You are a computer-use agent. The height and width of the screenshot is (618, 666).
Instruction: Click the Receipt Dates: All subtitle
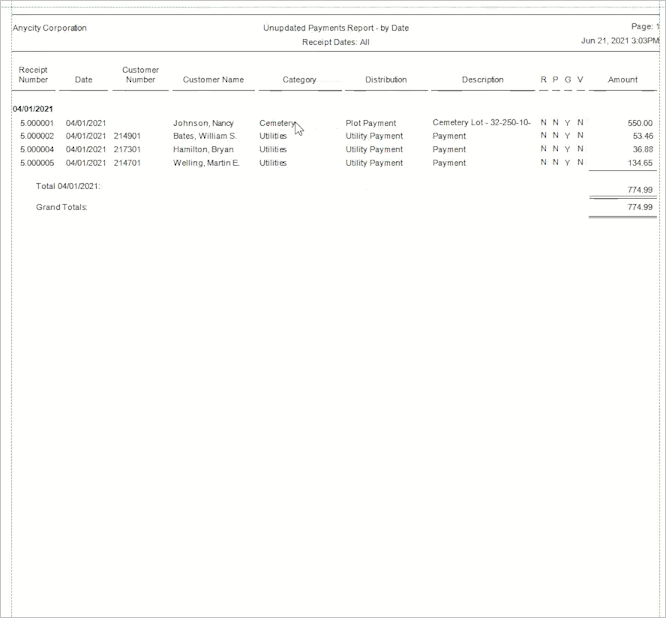[x=336, y=43]
